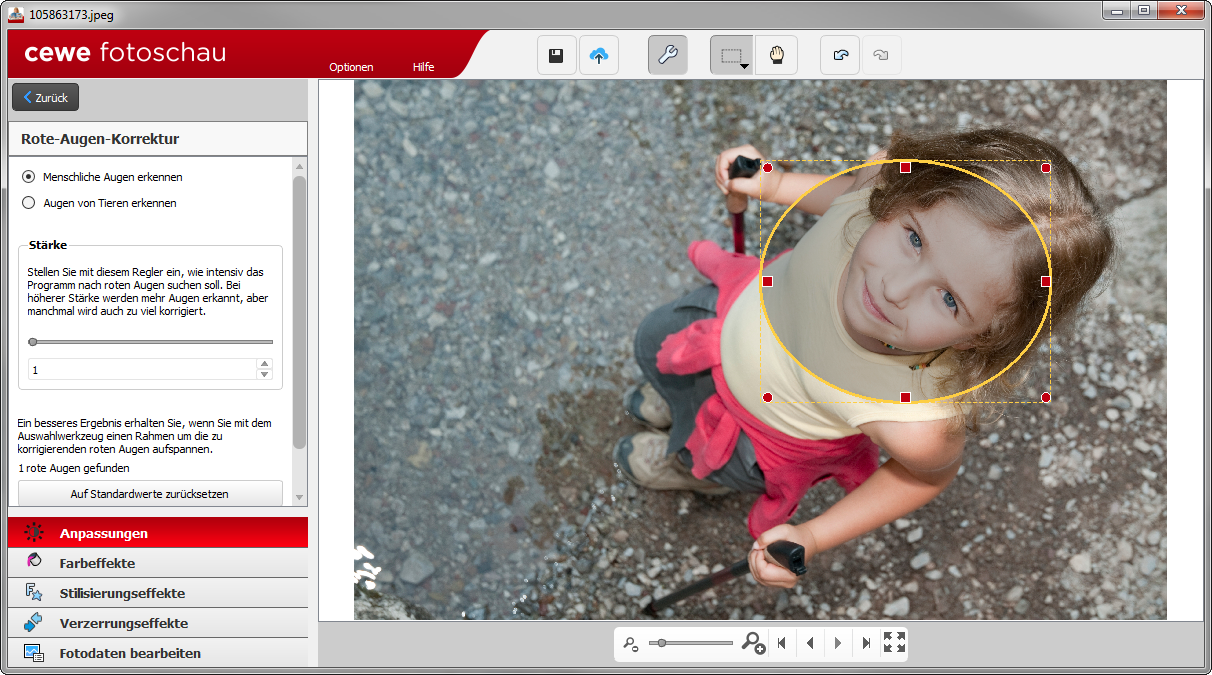Click the save floppy disk icon
1212x675 pixels.
tap(556, 55)
